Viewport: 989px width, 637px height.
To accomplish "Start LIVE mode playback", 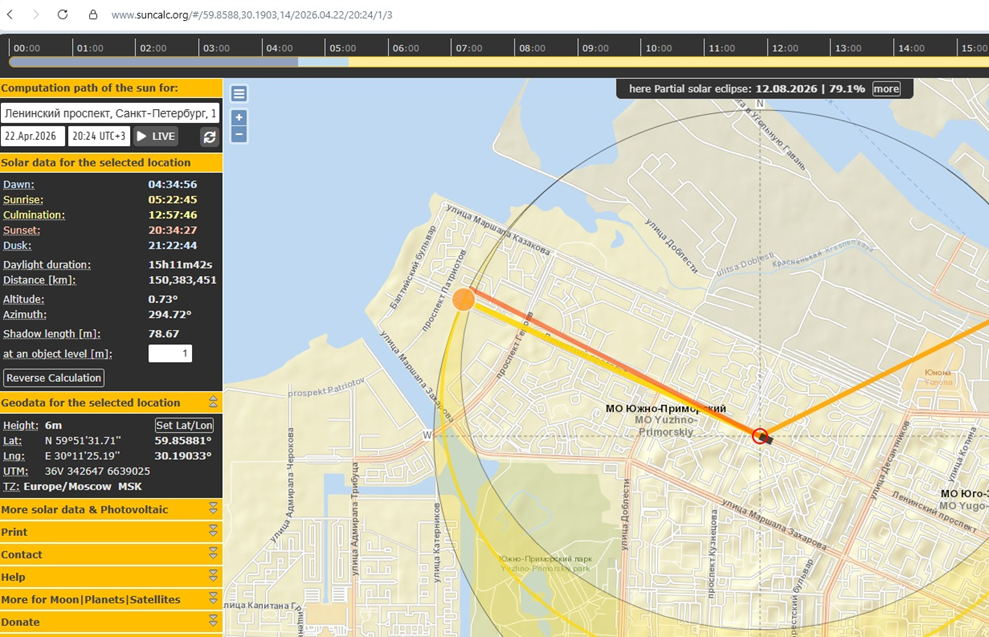I will tap(156, 136).
